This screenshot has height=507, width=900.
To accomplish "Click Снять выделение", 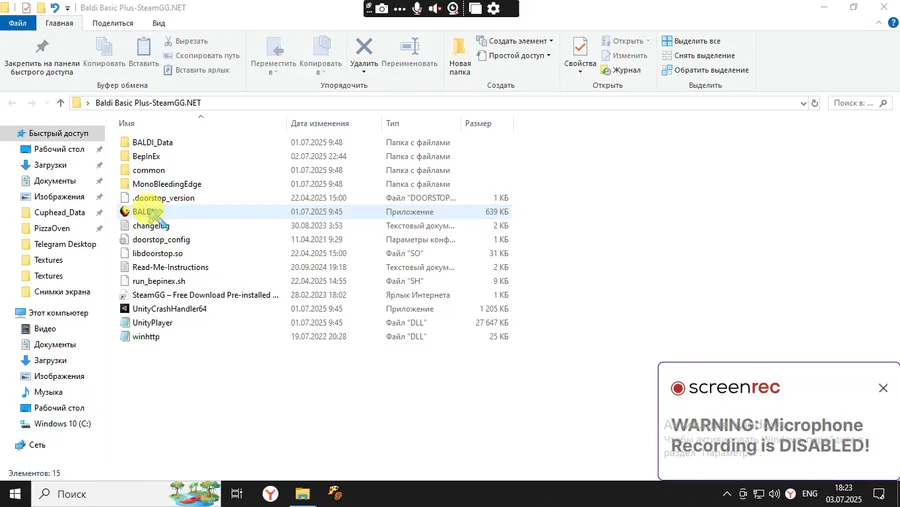I will coord(698,56).
